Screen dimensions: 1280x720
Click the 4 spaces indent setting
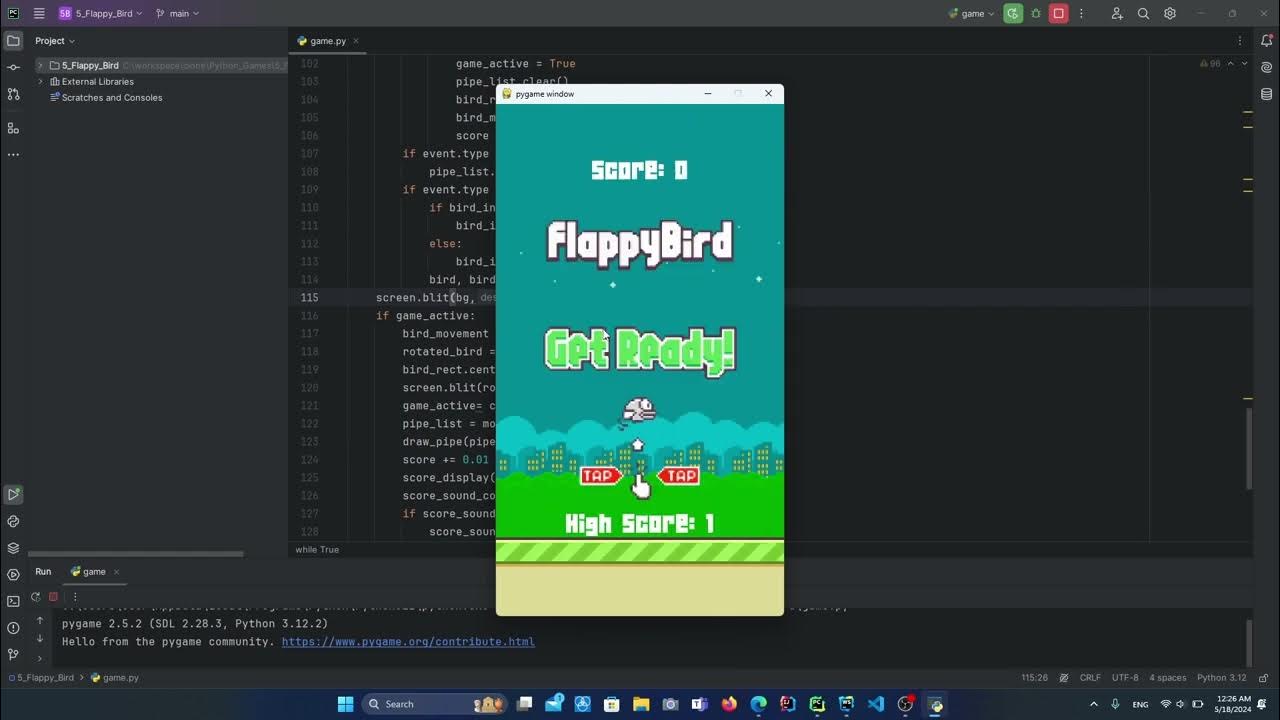[1168, 677]
